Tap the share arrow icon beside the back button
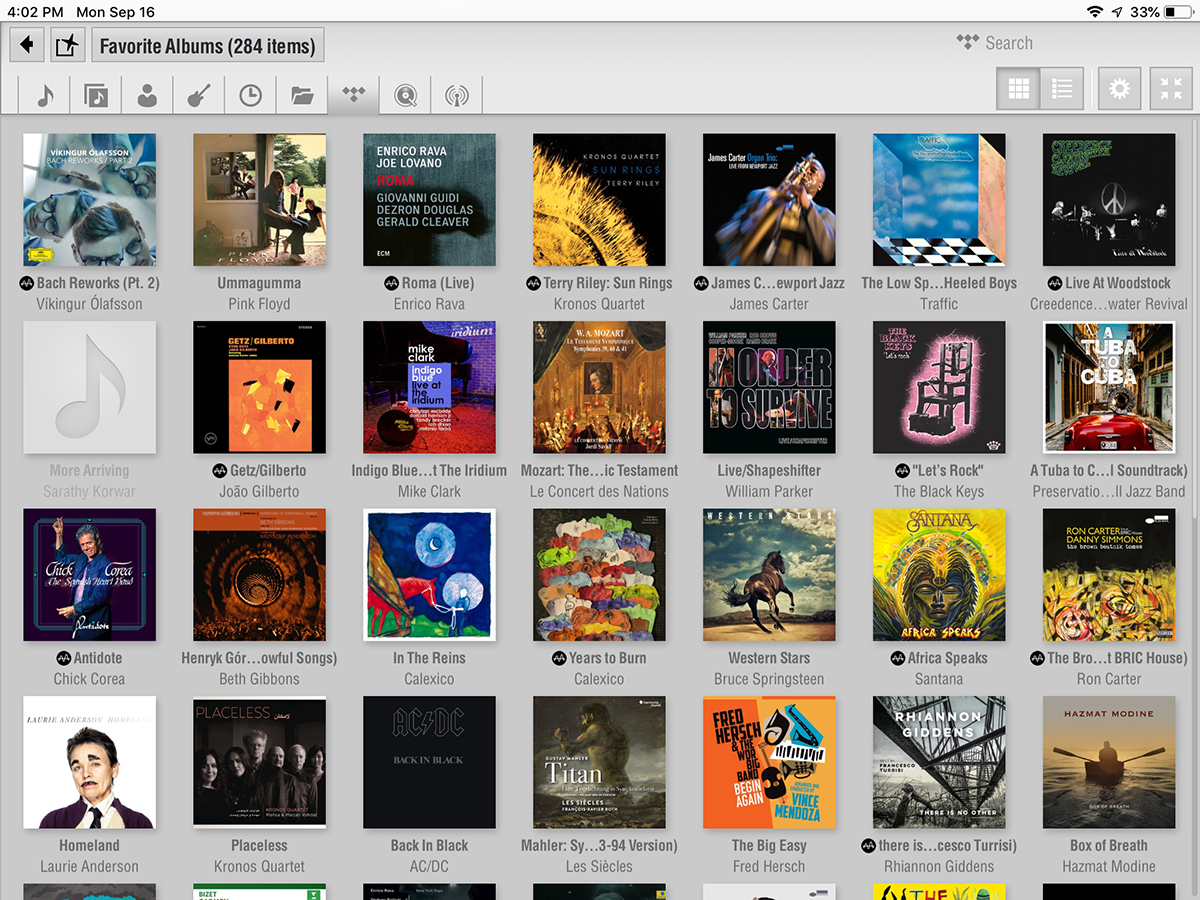1200x900 pixels. (66, 45)
